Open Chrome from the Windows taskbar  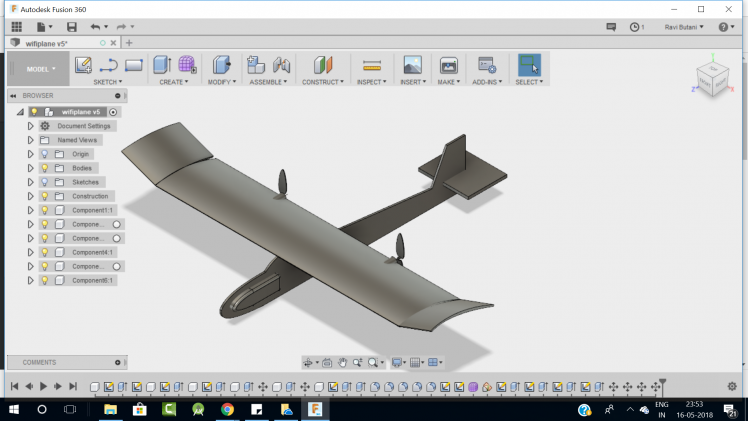(227, 409)
